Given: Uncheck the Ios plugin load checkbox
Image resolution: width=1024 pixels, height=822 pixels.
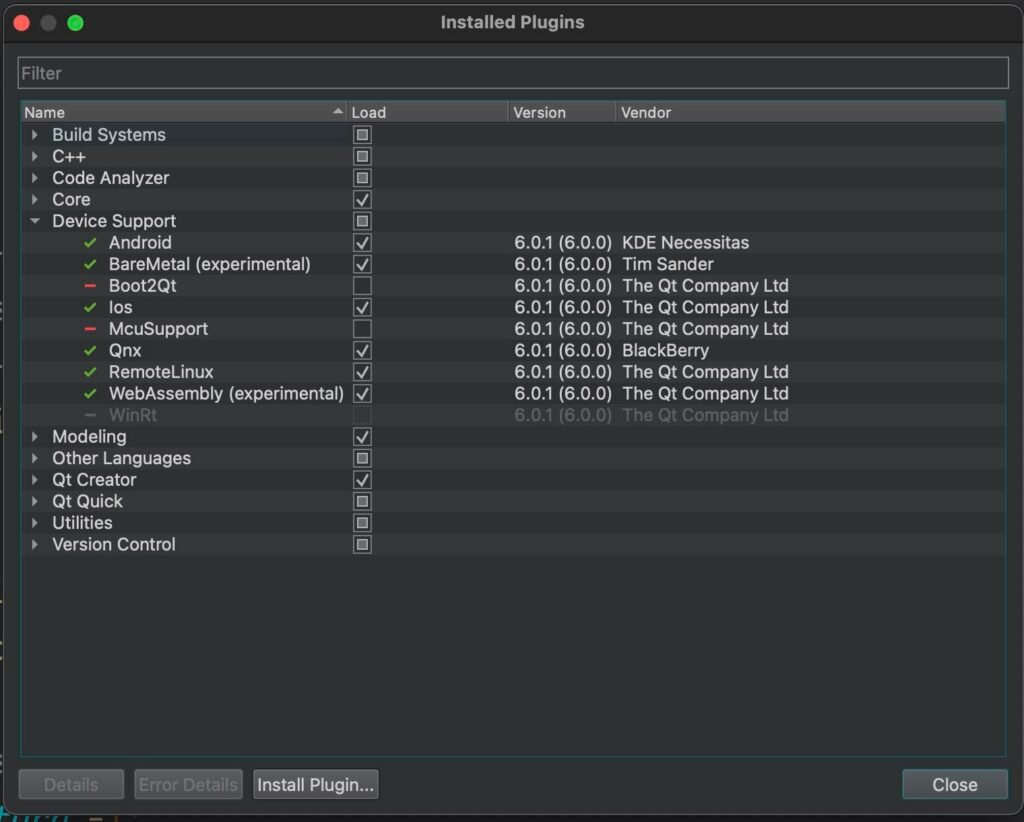Looking at the screenshot, I should 362,308.
